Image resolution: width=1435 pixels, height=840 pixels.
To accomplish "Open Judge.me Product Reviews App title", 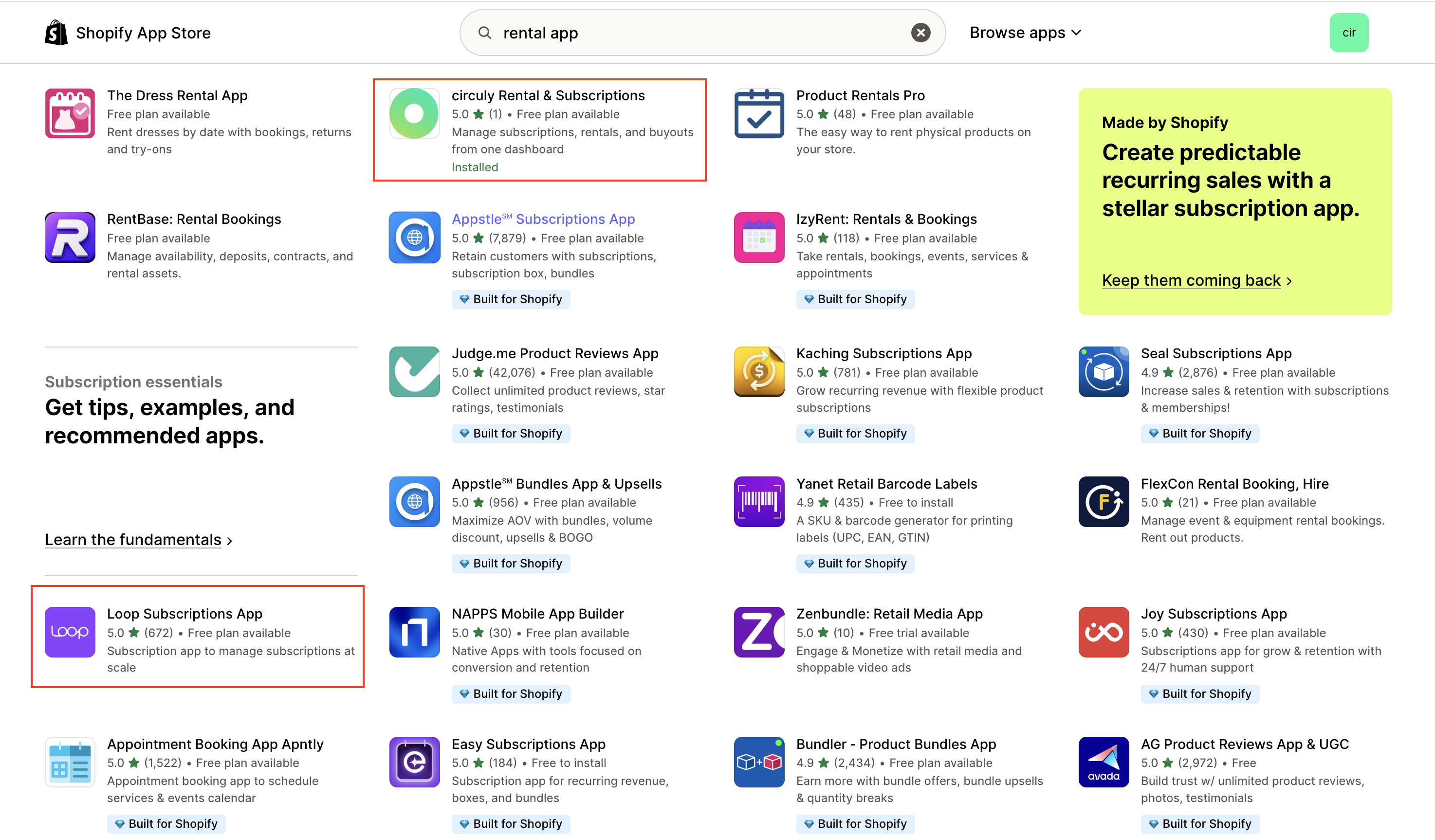I will click(555, 353).
